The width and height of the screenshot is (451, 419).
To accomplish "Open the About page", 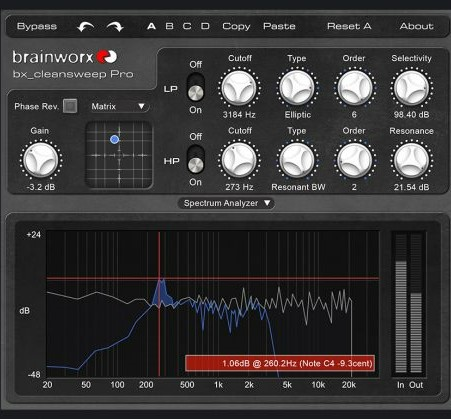I will pyautogui.click(x=416, y=26).
